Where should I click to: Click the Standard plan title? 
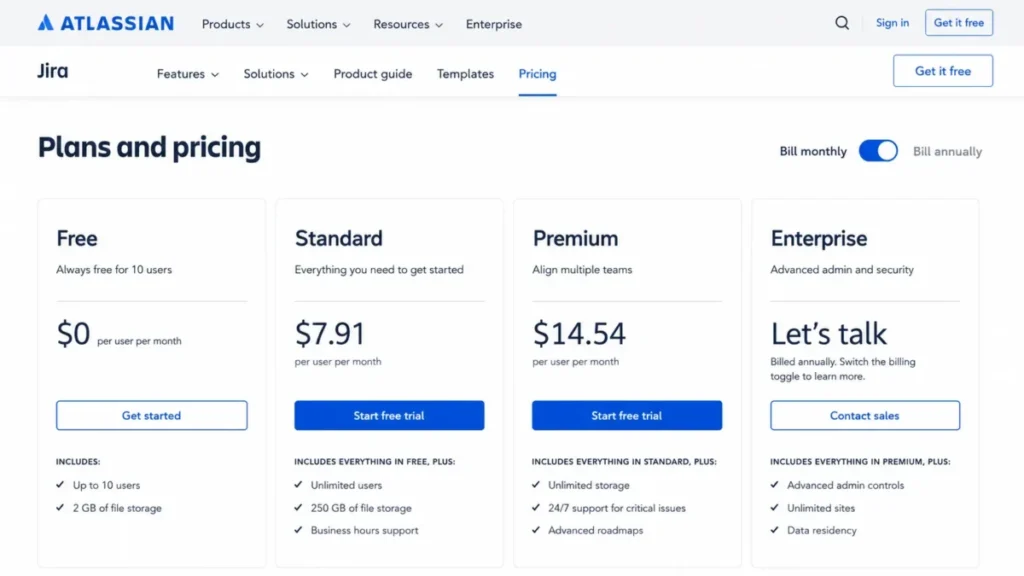[338, 238]
